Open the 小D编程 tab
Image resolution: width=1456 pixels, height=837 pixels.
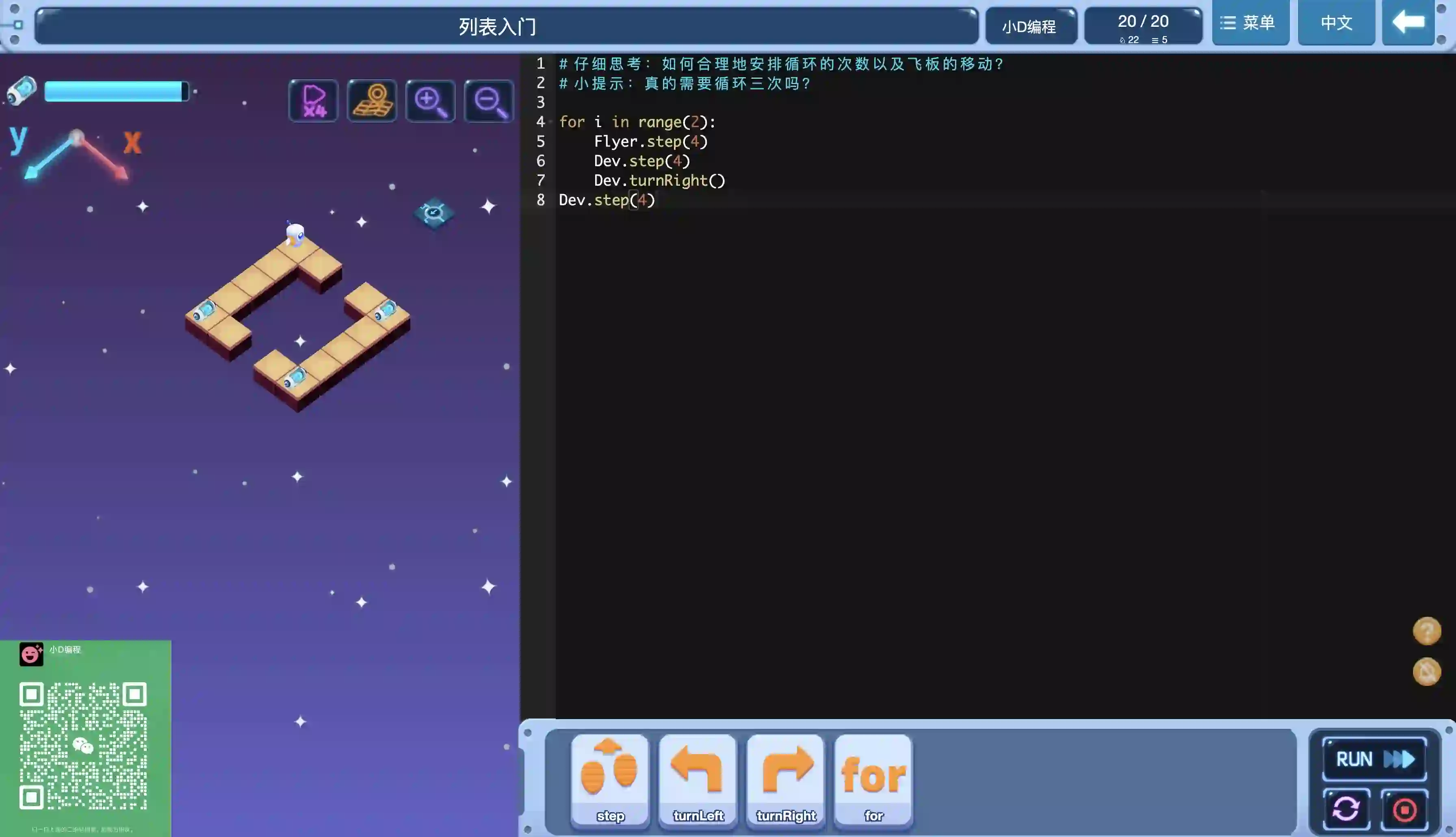[x=1030, y=26]
